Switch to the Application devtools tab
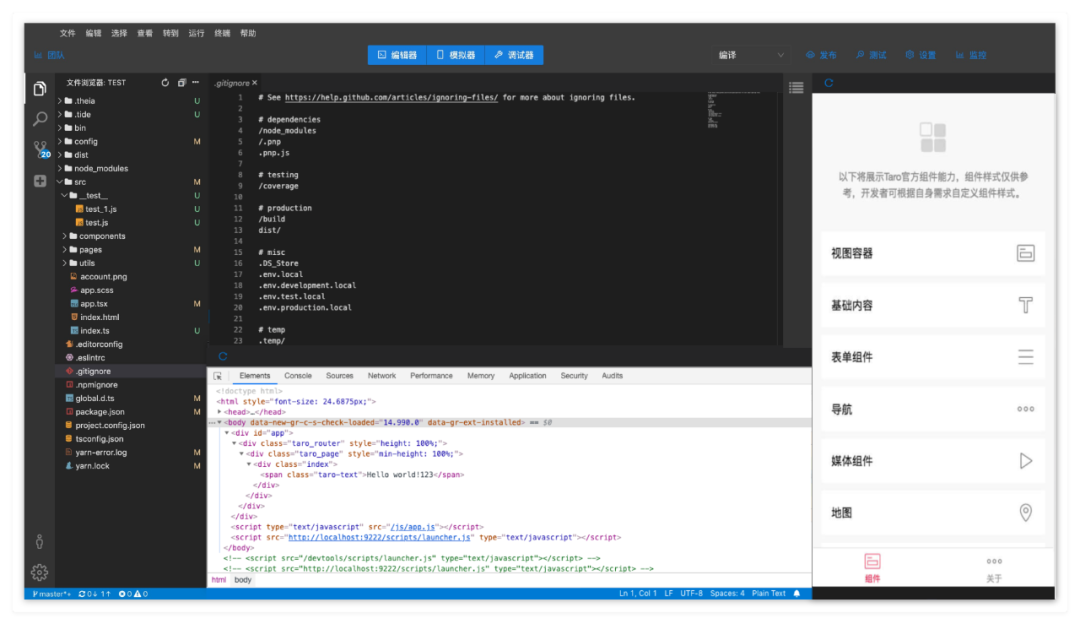 (528, 376)
